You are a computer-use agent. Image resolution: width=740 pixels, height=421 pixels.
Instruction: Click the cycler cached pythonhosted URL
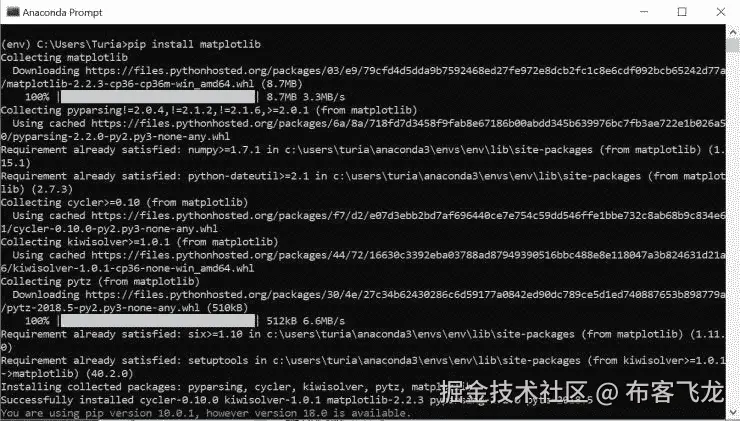pyautogui.click(x=408, y=216)
